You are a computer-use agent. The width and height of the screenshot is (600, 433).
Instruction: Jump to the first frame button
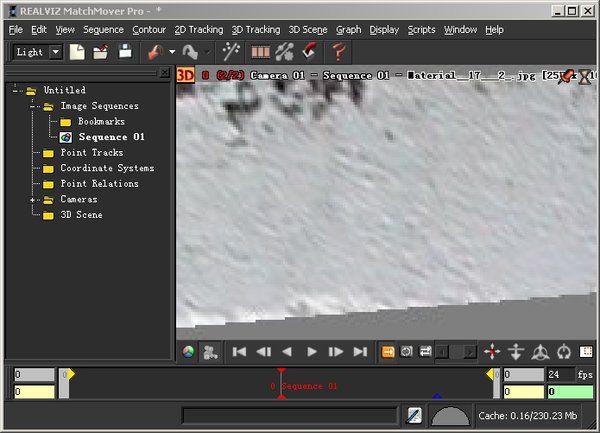click(239, 352)
